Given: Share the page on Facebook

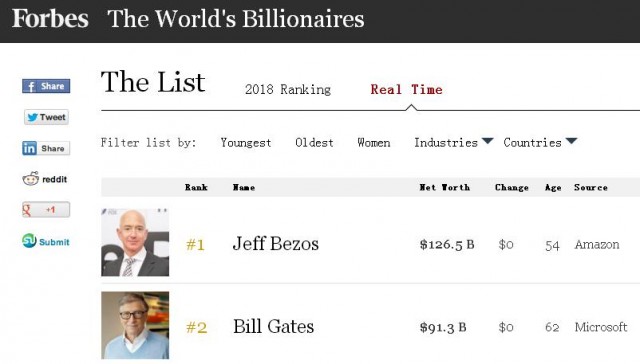Looking at the screenshot, I should coord(46,86).
